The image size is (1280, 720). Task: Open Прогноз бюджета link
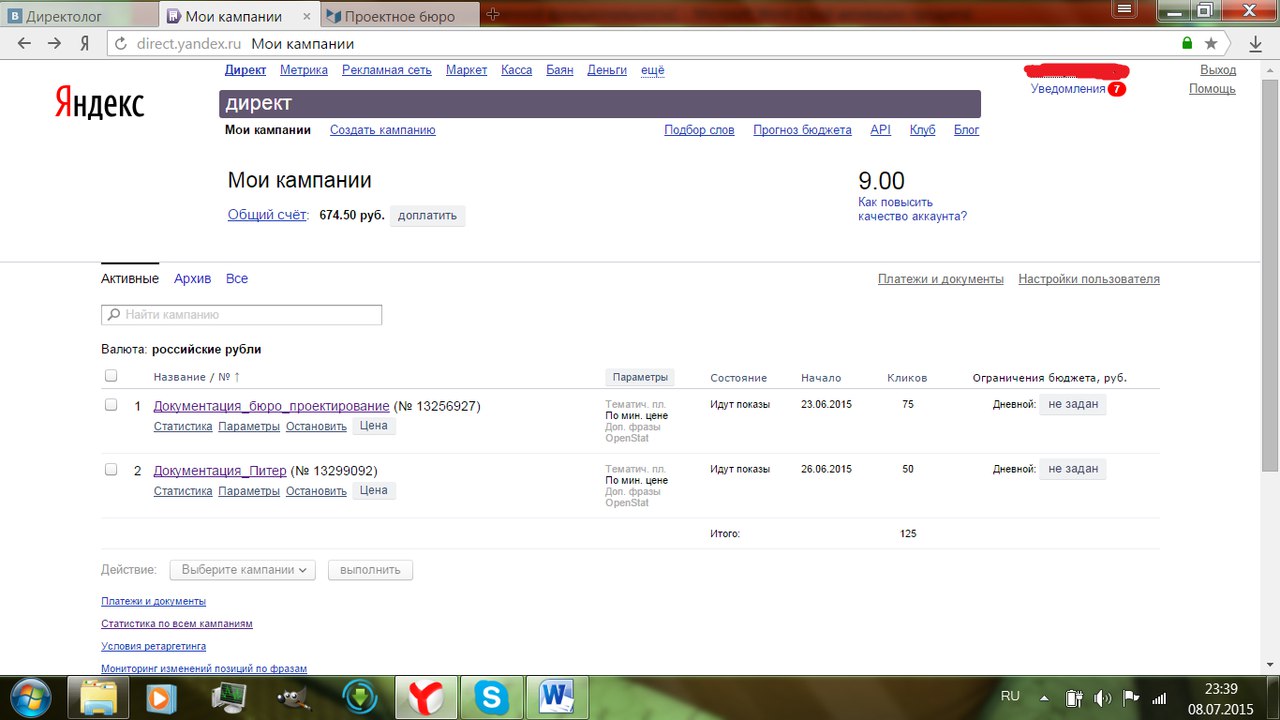pyautogui.click(x=802, y=130)
